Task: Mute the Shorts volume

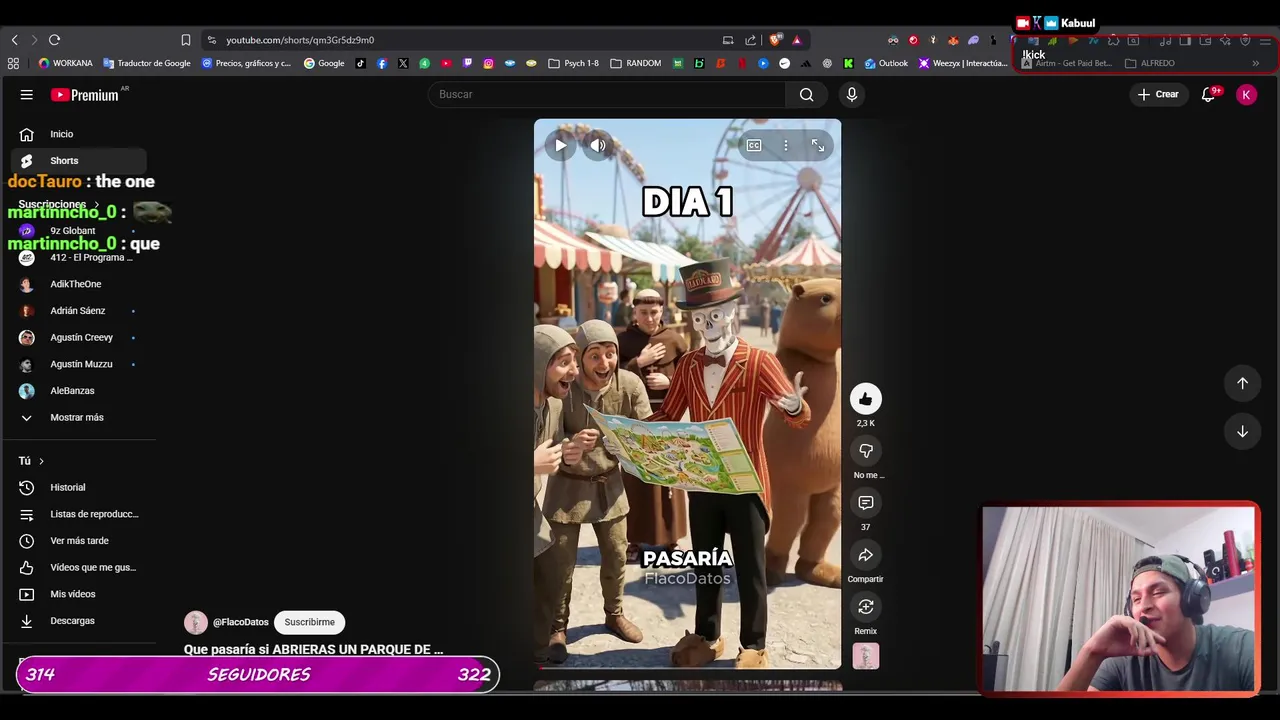Action: (598, 146)
